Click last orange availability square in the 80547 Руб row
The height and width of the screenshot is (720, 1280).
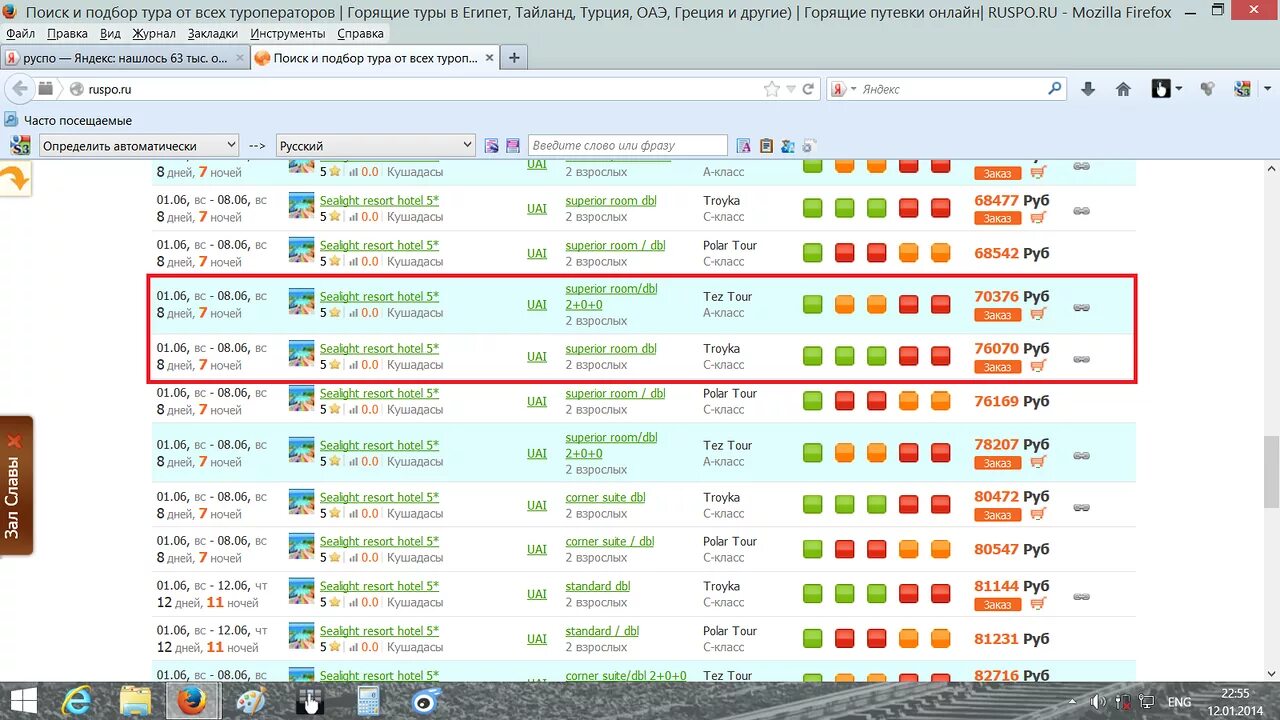click(x=940, y=549)
